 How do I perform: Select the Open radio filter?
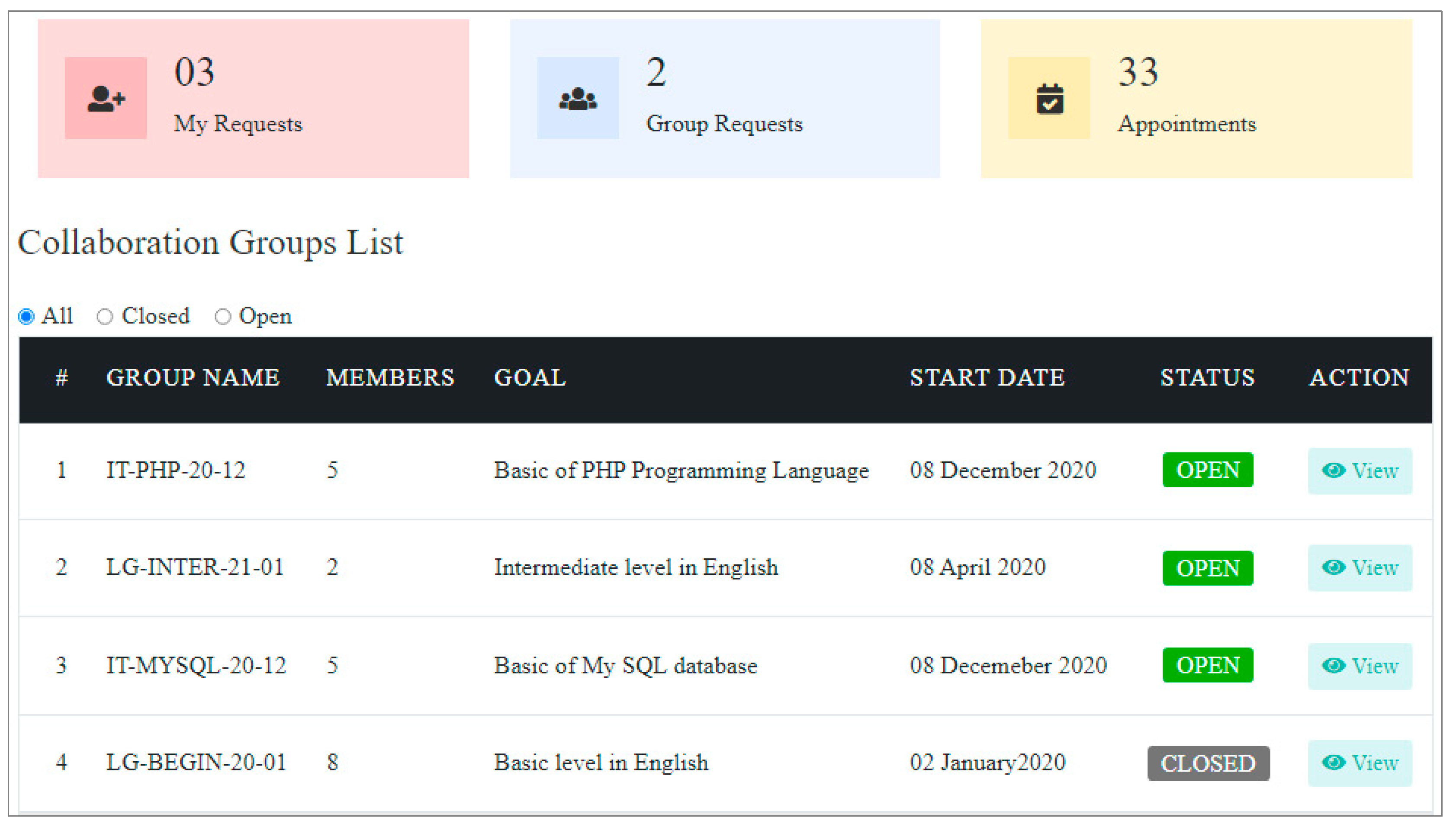(x=223, y=316)
